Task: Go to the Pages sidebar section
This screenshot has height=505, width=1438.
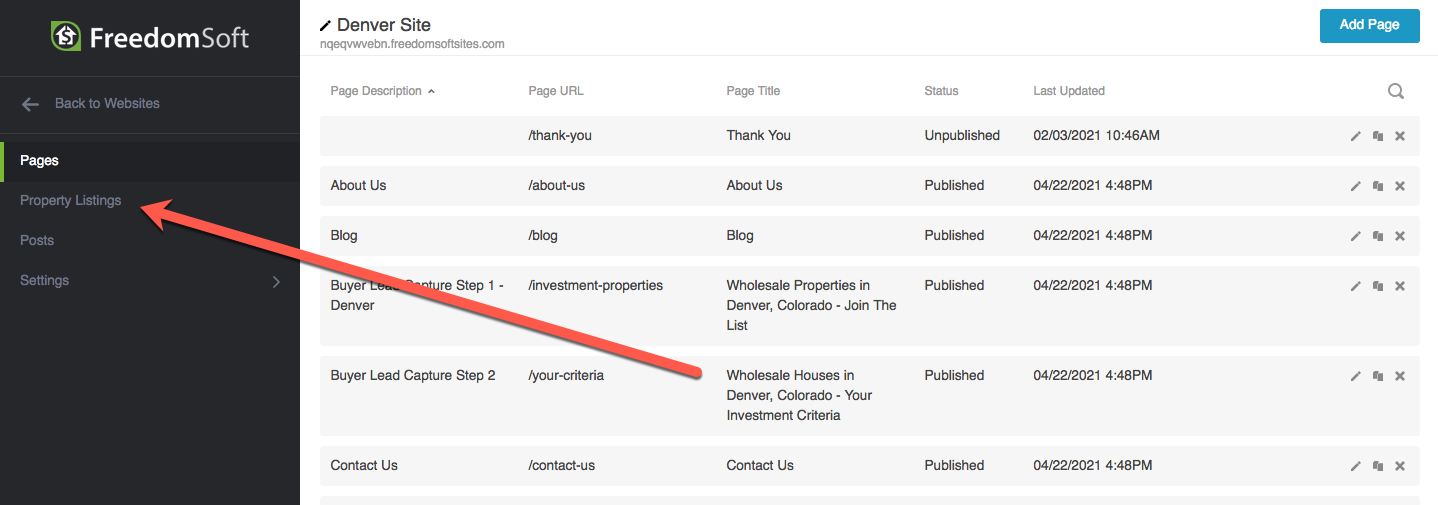Action: [x=40, y=161]
